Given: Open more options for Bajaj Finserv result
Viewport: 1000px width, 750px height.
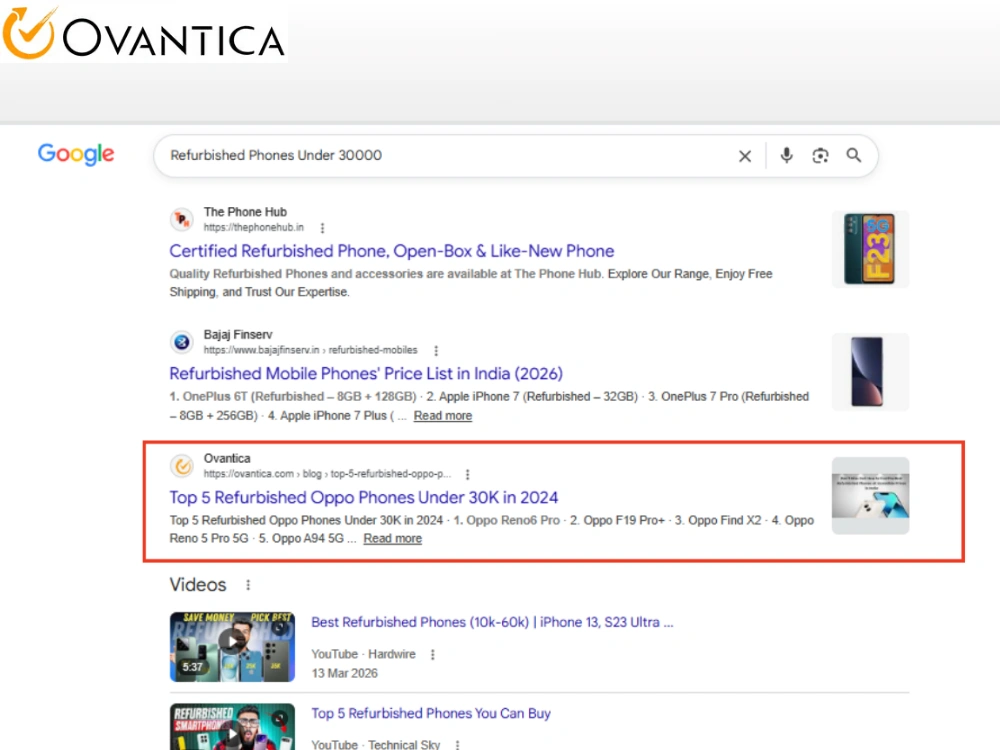Looking at the screenshot, I should 436,351.
